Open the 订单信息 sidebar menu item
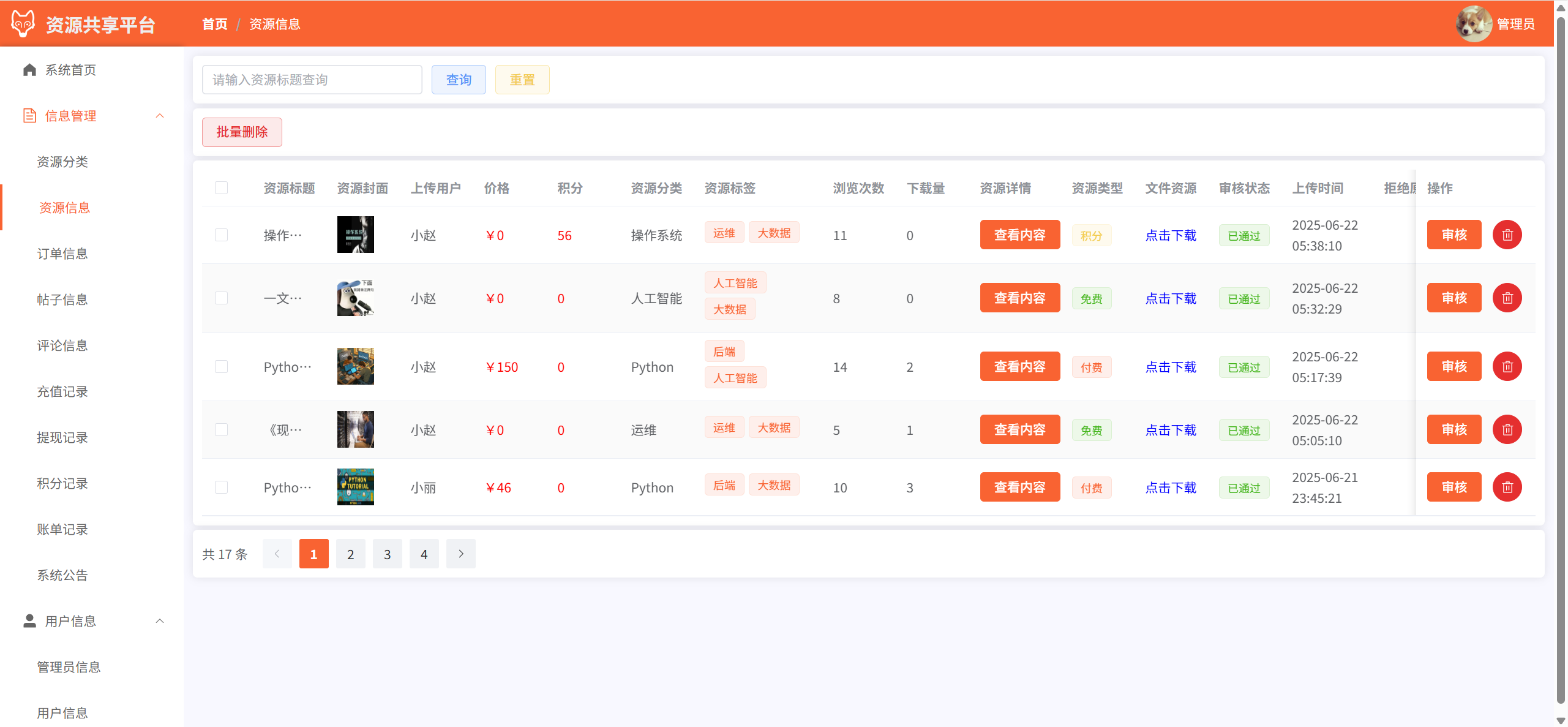1568x727 pixels. coord(62,254)
